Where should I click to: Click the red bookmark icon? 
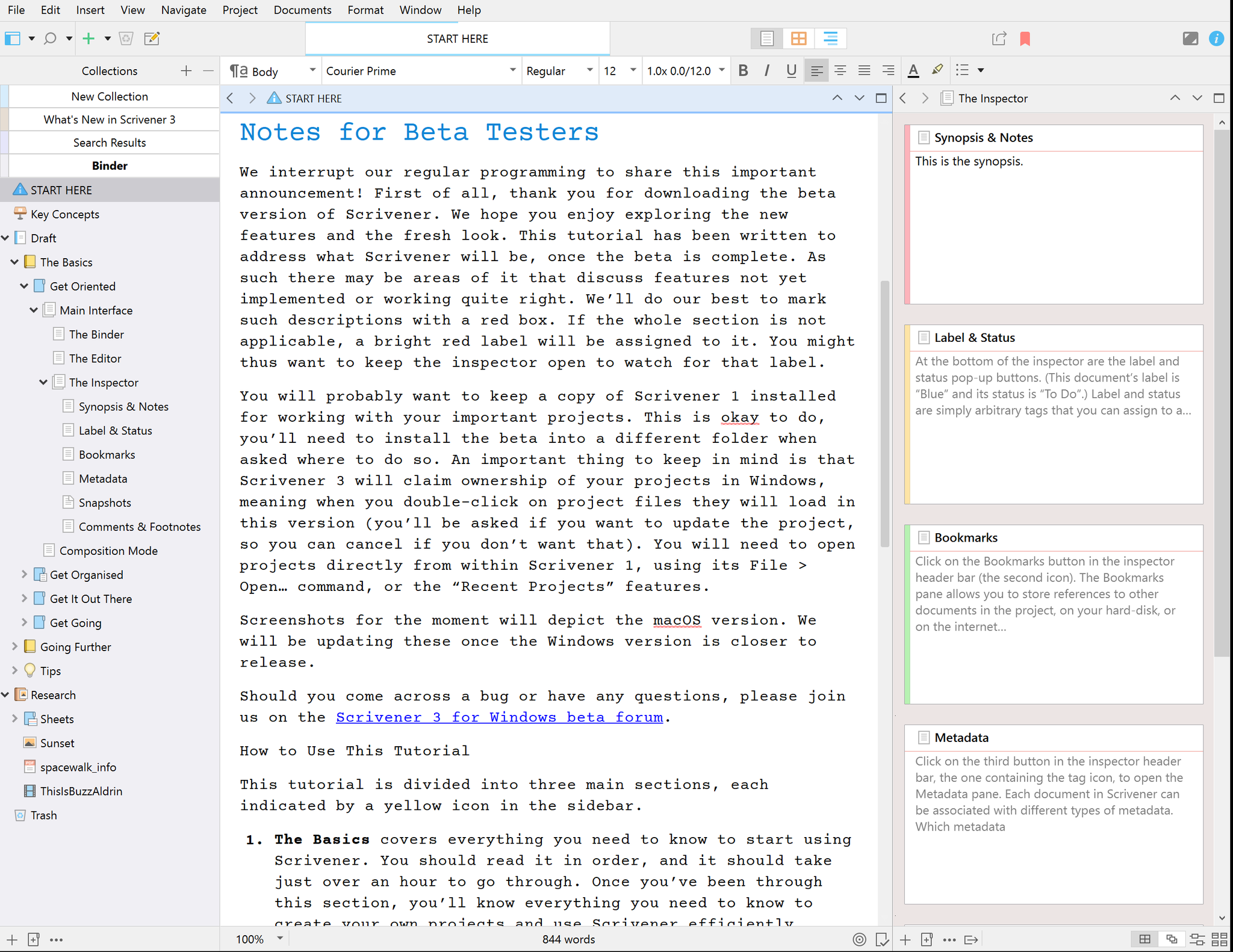1025,39
